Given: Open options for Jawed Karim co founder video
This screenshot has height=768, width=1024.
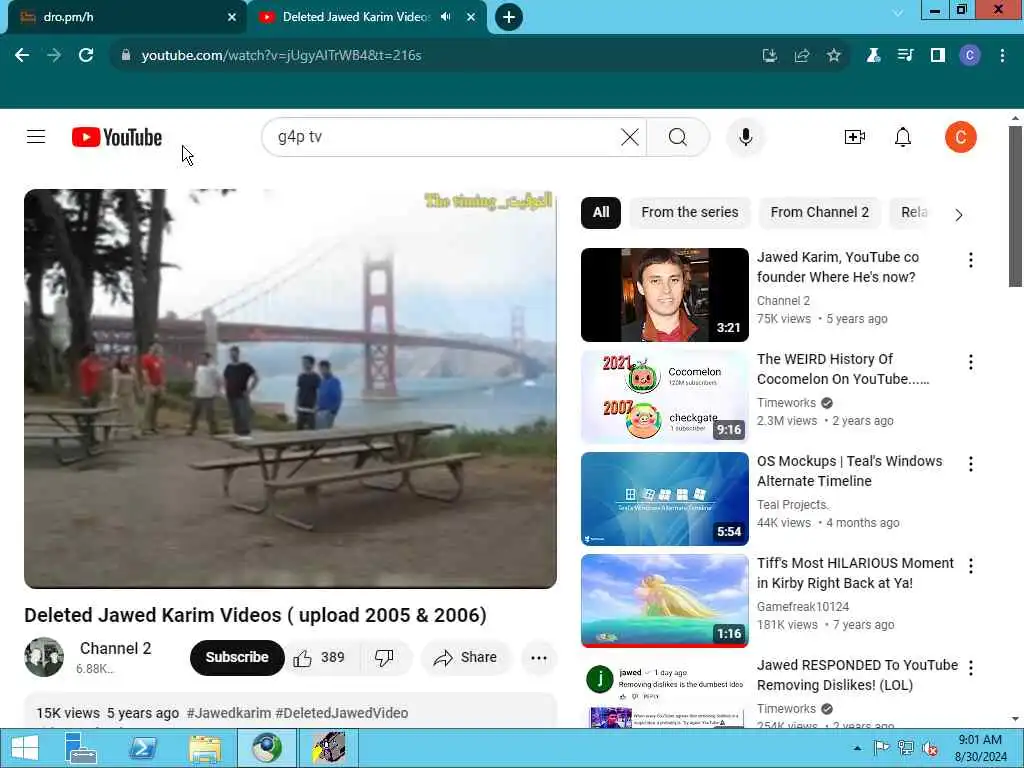Looking at the screenshot, I should 971,260.
